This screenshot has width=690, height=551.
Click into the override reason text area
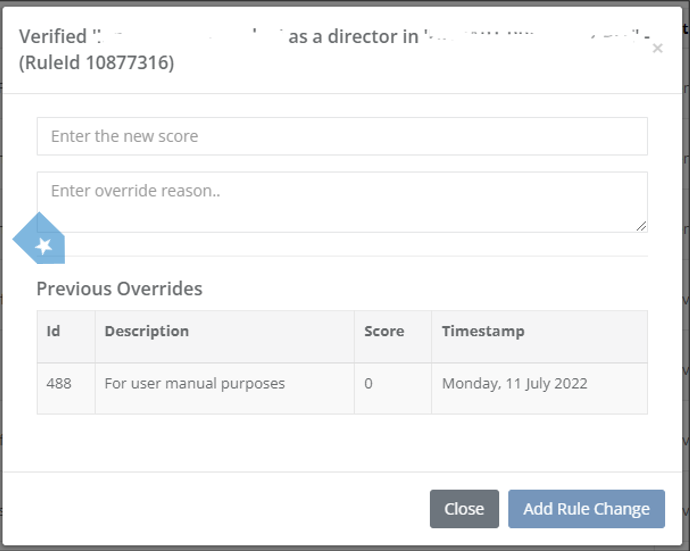tap(342, 201)
